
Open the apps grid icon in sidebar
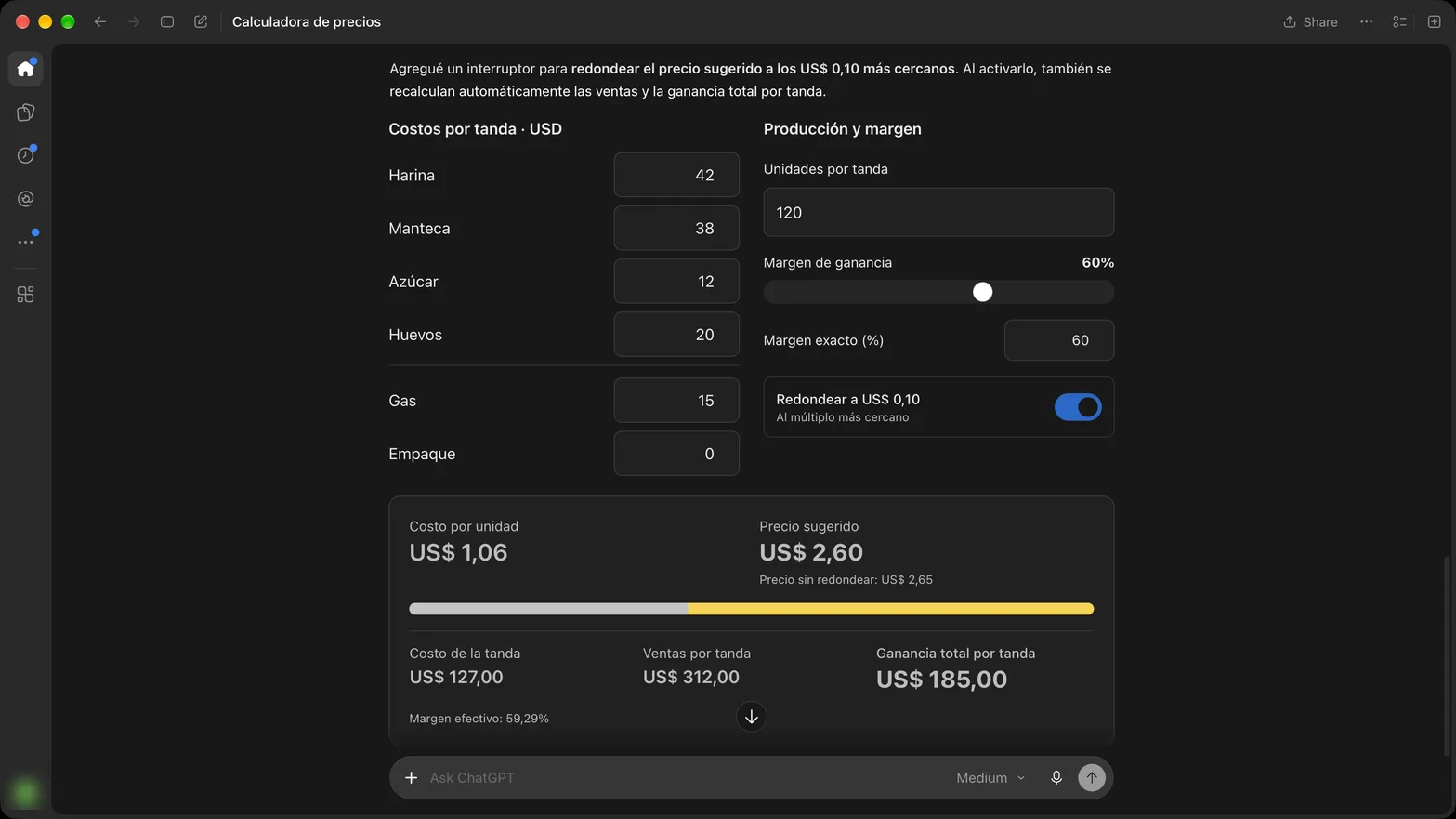25,295
